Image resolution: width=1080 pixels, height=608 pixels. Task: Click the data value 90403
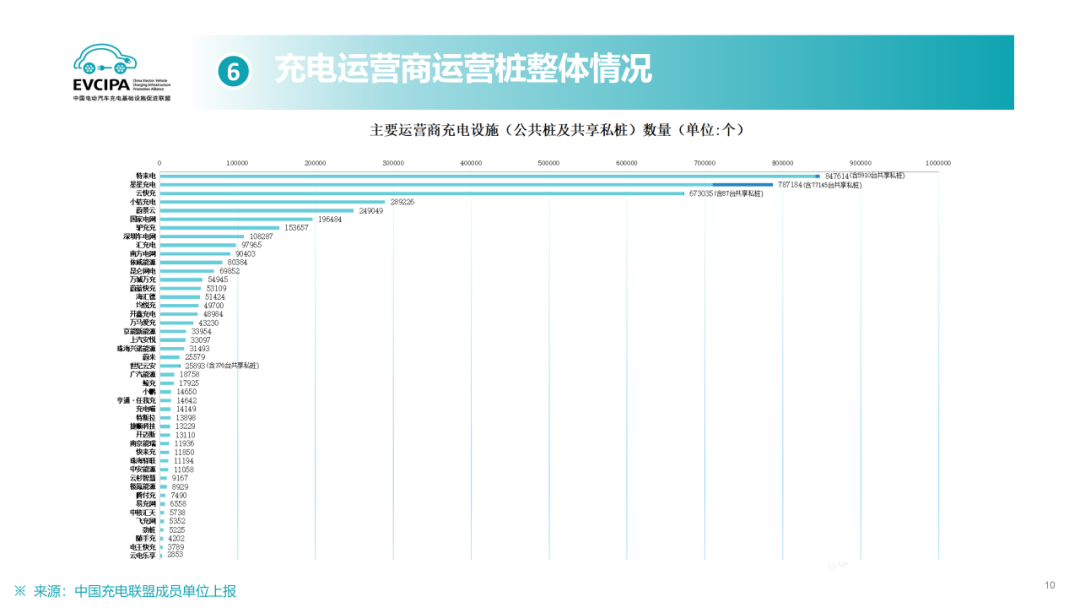tap(245, 254)
